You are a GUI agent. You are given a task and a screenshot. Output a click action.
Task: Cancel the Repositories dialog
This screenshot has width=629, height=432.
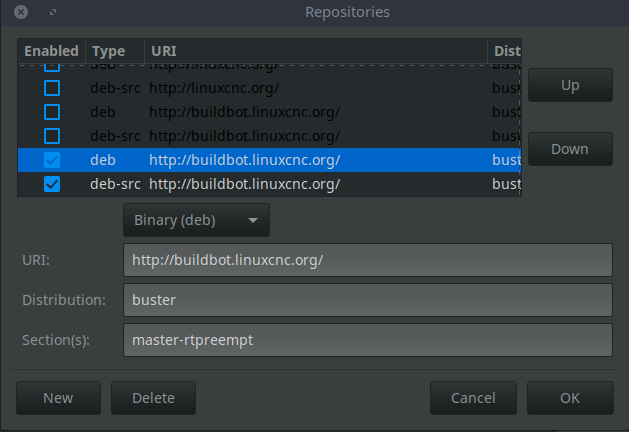click(473, 398)
